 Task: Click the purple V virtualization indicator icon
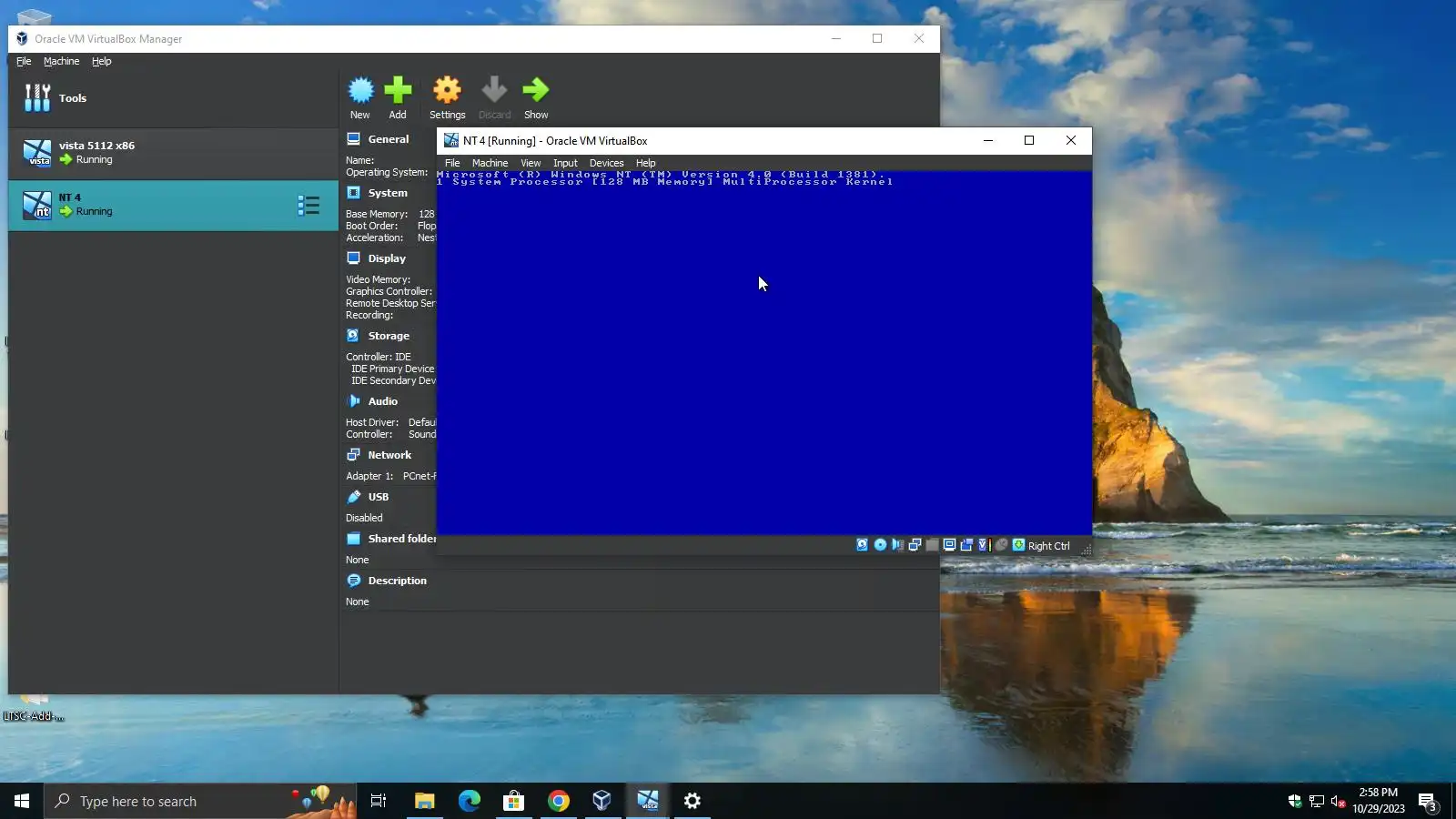(x=983, y=545)
